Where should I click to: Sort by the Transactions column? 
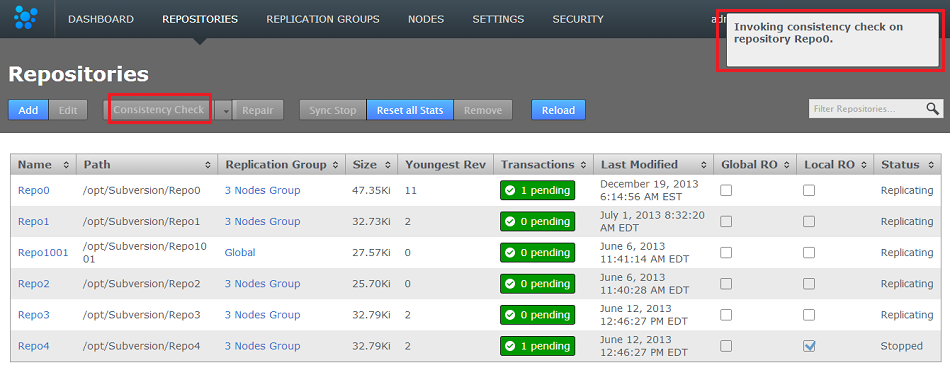(543, 165)
